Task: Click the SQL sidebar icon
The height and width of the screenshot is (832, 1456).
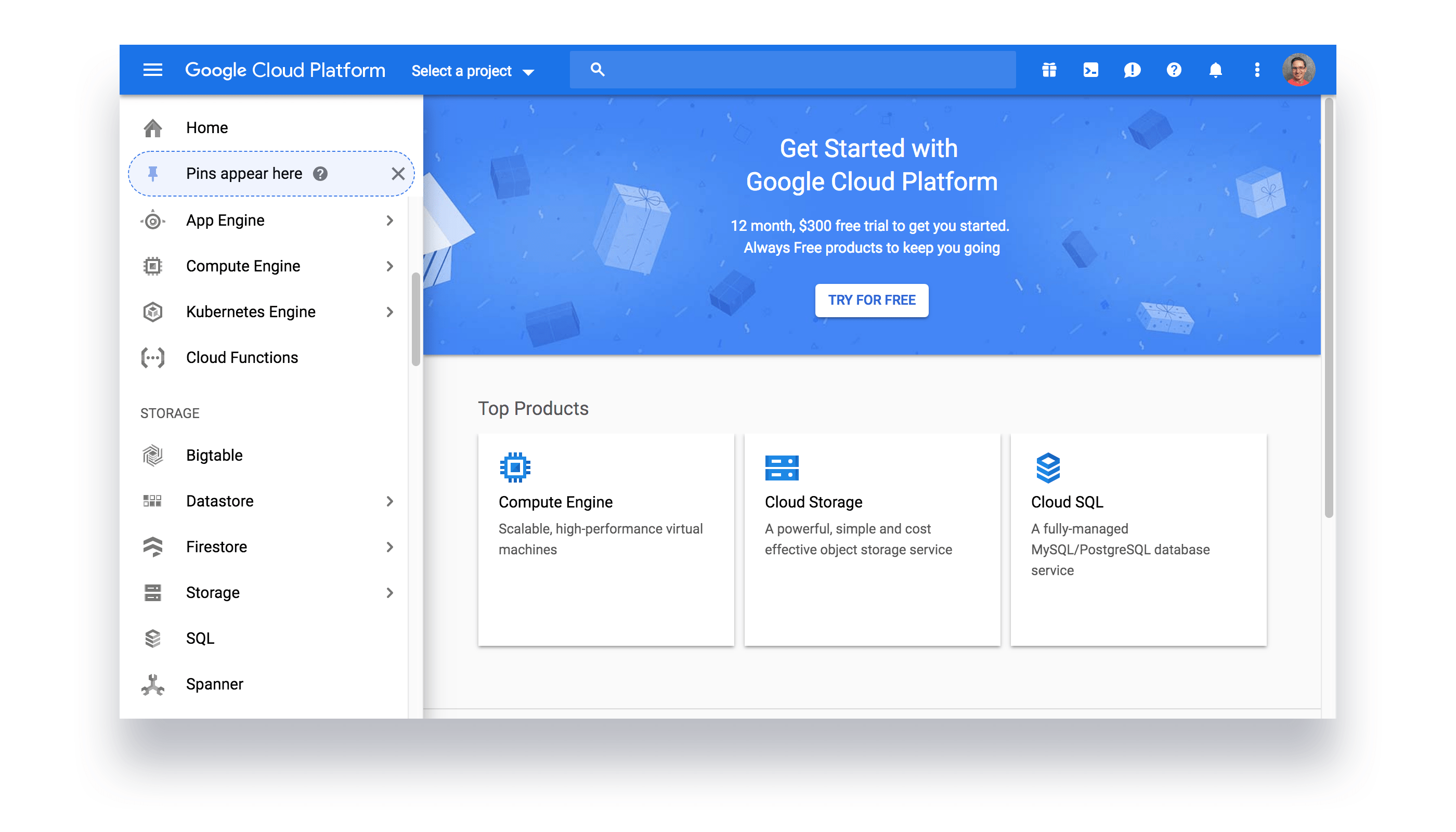Action: coord(152,638)
